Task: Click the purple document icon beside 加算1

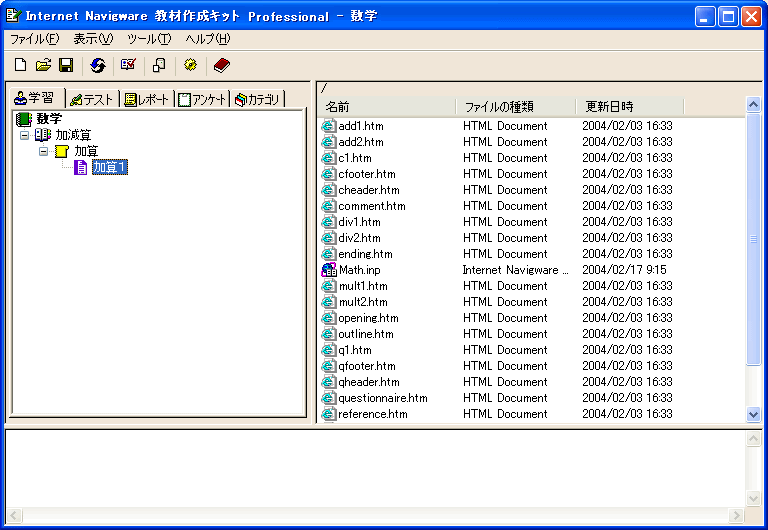Action: [x=80, y=167]
